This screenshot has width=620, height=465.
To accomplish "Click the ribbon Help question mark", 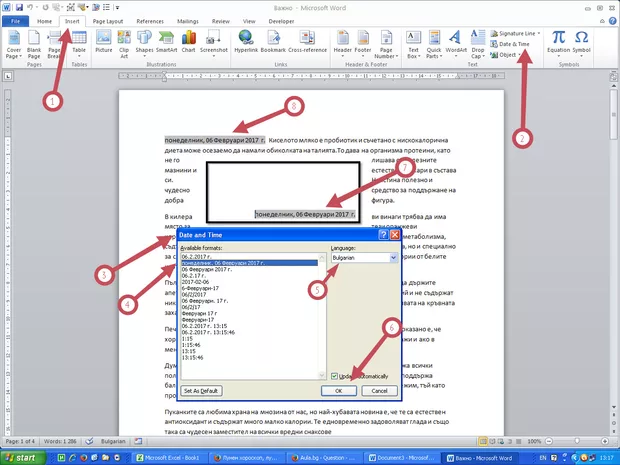I will click(x=612, y=21).
